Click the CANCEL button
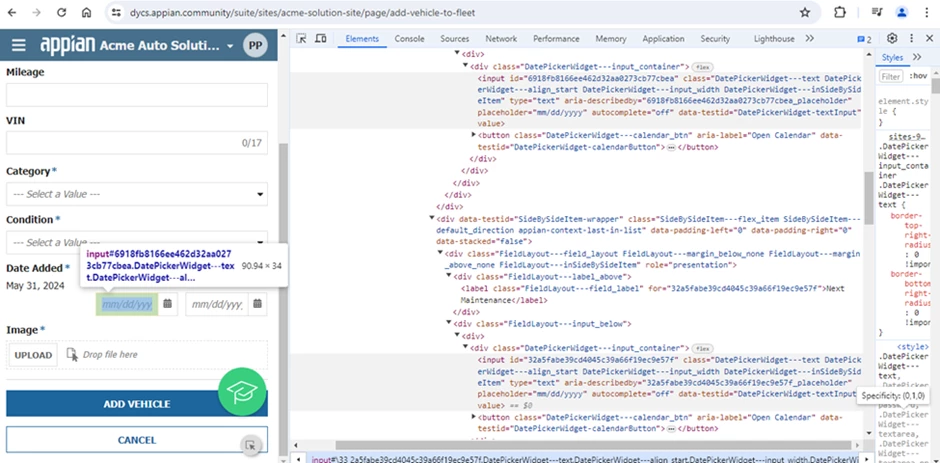The width and height of the screenshot is (940, 463). 137,440
